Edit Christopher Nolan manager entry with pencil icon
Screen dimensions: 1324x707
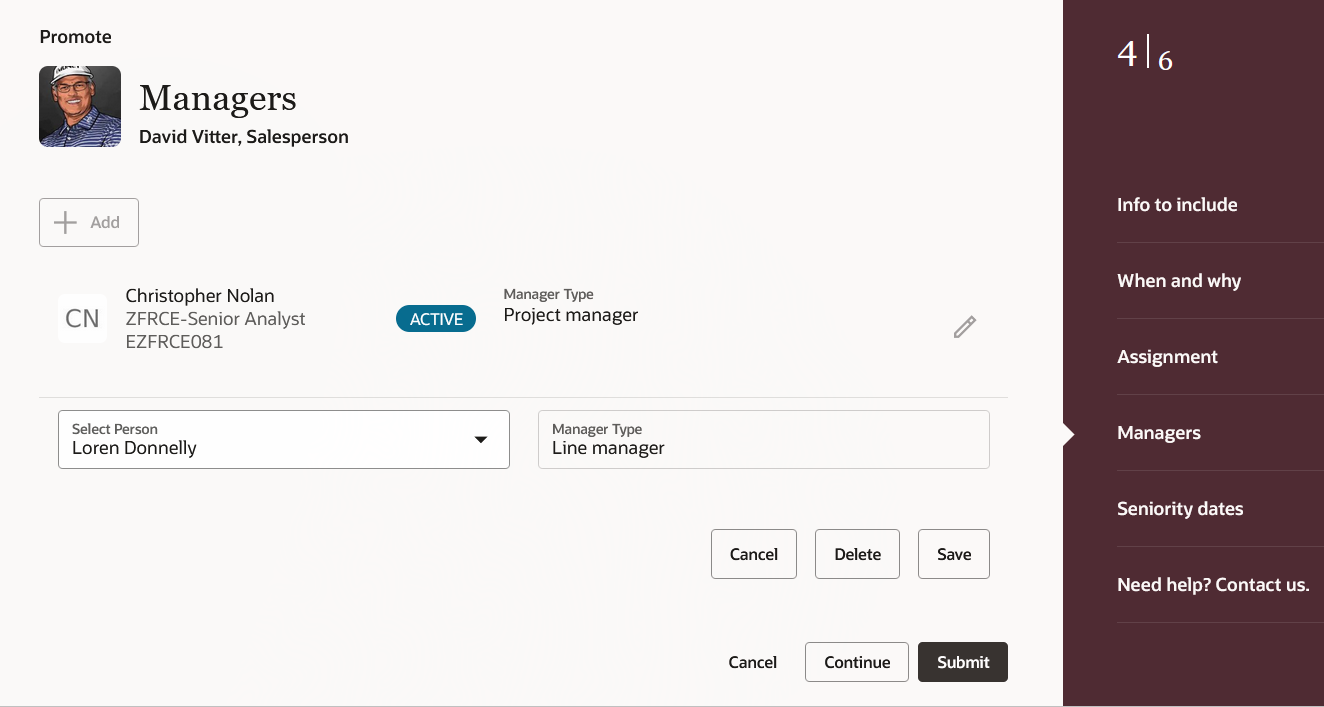964,327
